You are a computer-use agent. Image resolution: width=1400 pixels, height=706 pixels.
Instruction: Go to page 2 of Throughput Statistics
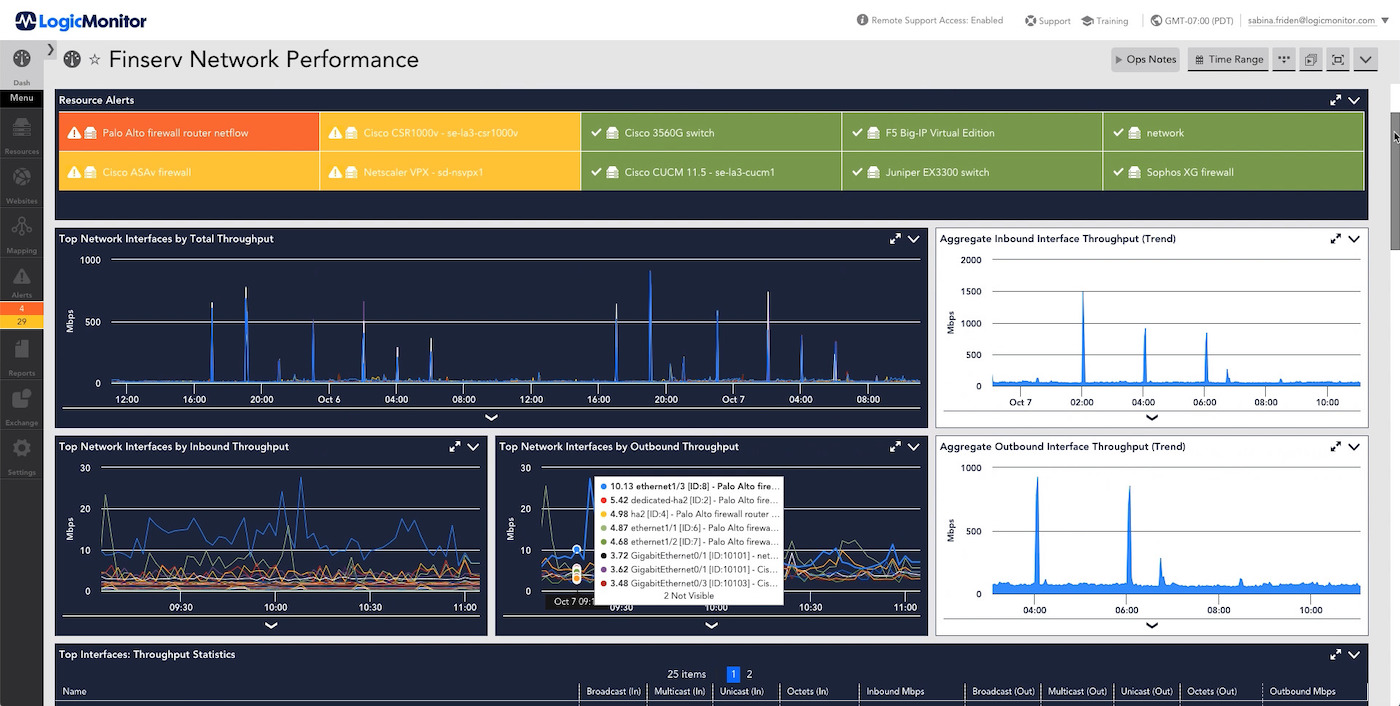(749, 674)
